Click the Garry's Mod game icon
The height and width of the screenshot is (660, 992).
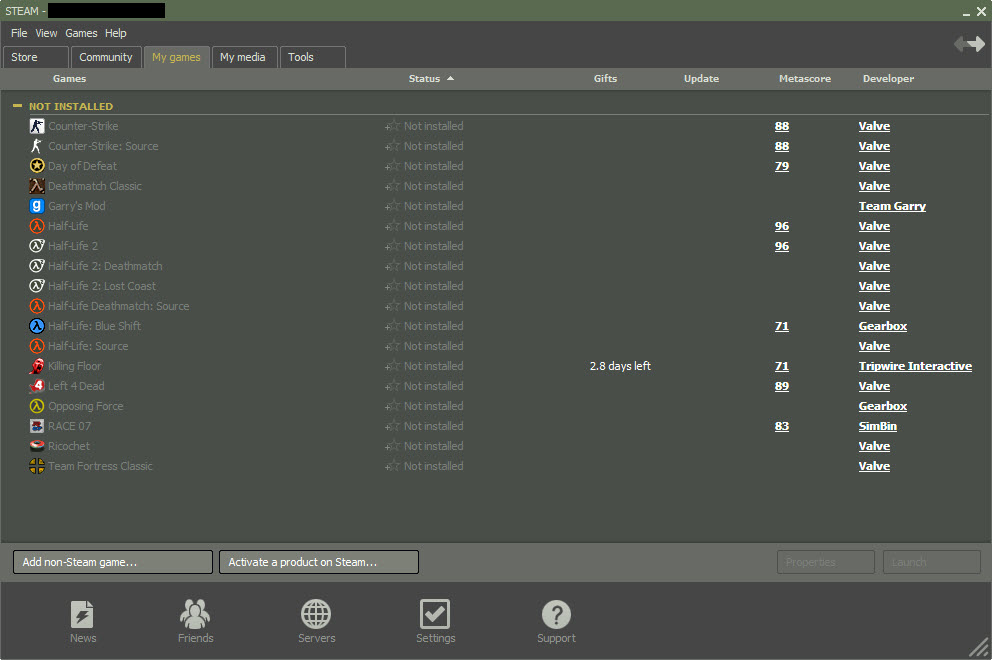pos(37,206)
